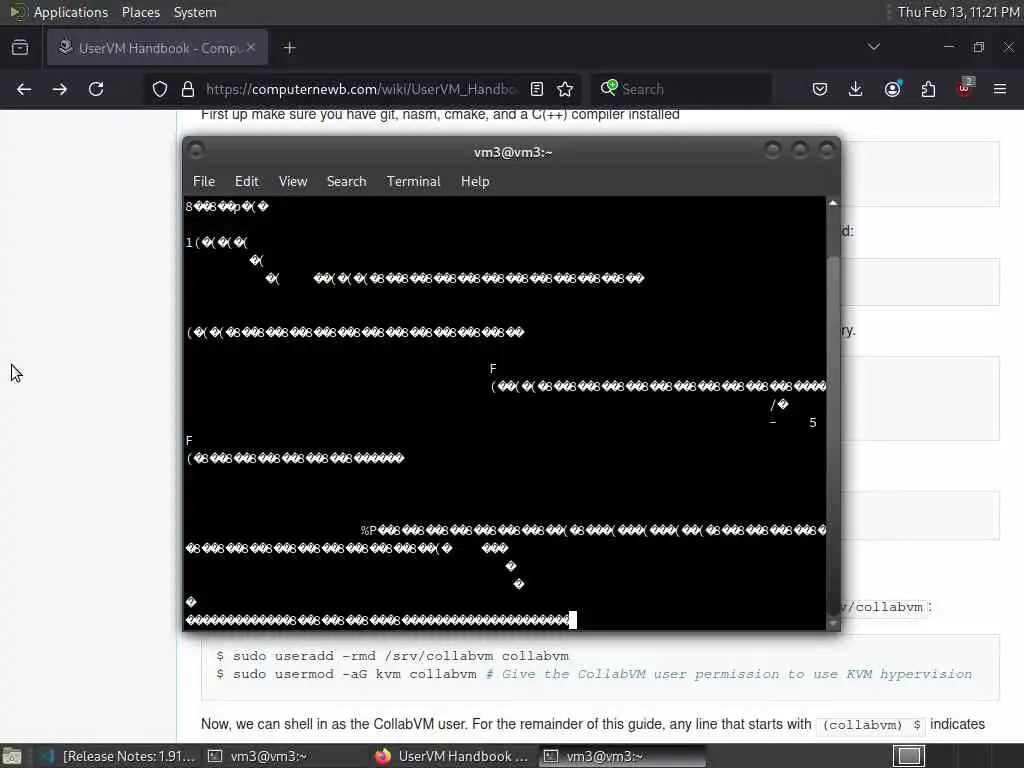
Task: Open the Firefox downloads panel
Action: click(856, 89)
